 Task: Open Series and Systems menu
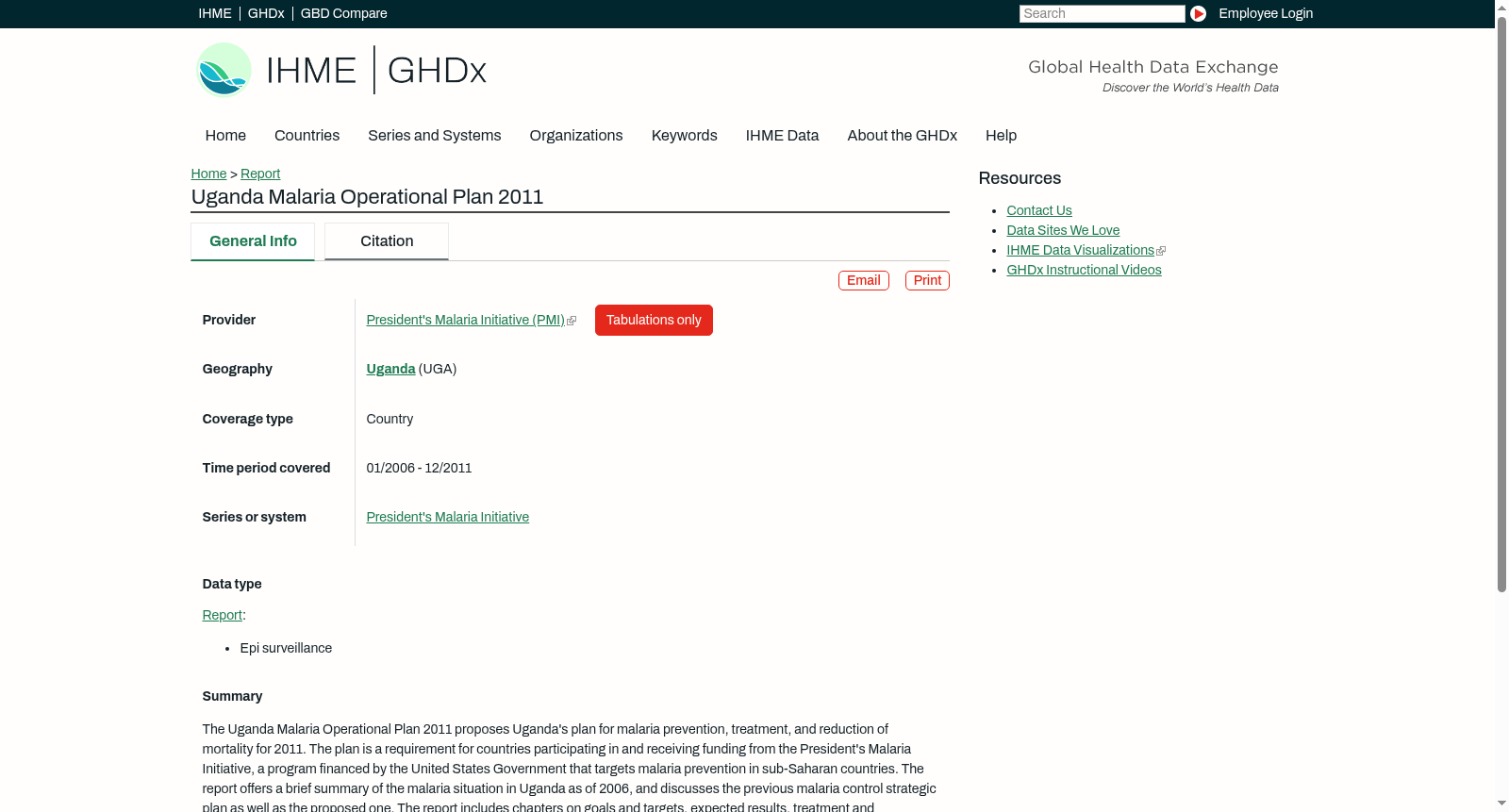pyautogui.click(x=435, y=136)
